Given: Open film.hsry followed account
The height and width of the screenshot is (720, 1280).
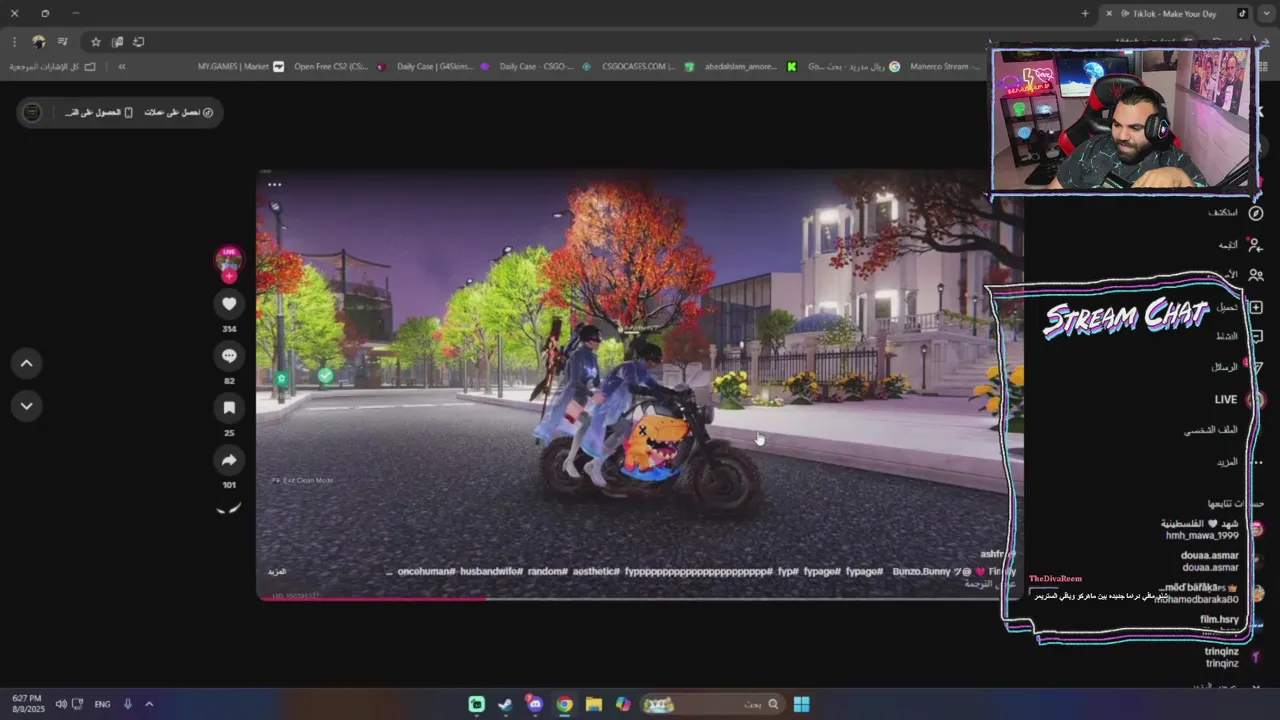Looking at the screenshot, I should (x=1219, y=620).
